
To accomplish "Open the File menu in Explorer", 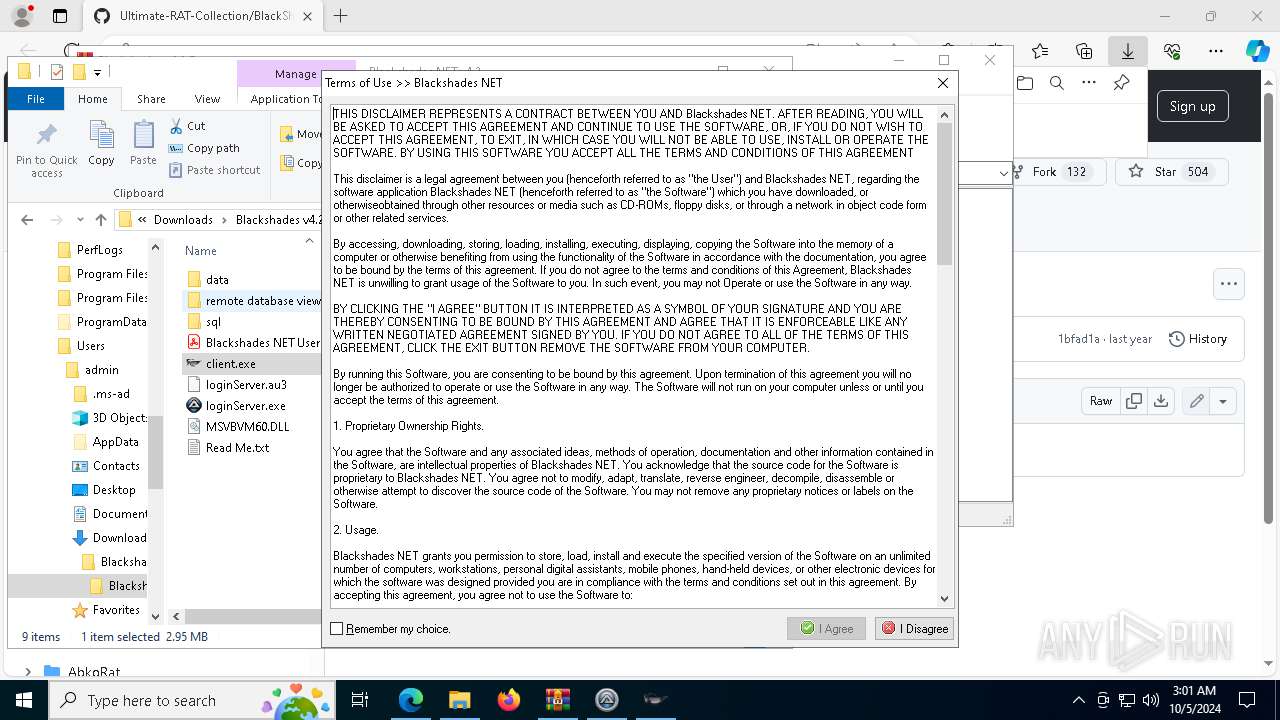I will pyautogui.click(x=36, y=99).
